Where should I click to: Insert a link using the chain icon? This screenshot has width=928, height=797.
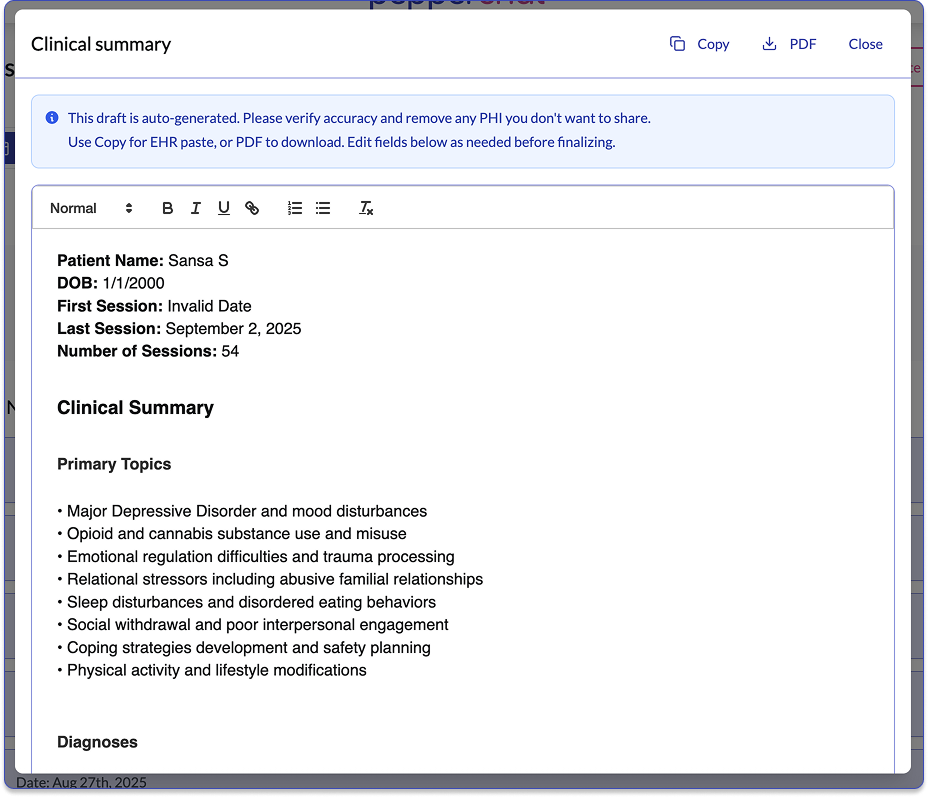click(252, 208)
